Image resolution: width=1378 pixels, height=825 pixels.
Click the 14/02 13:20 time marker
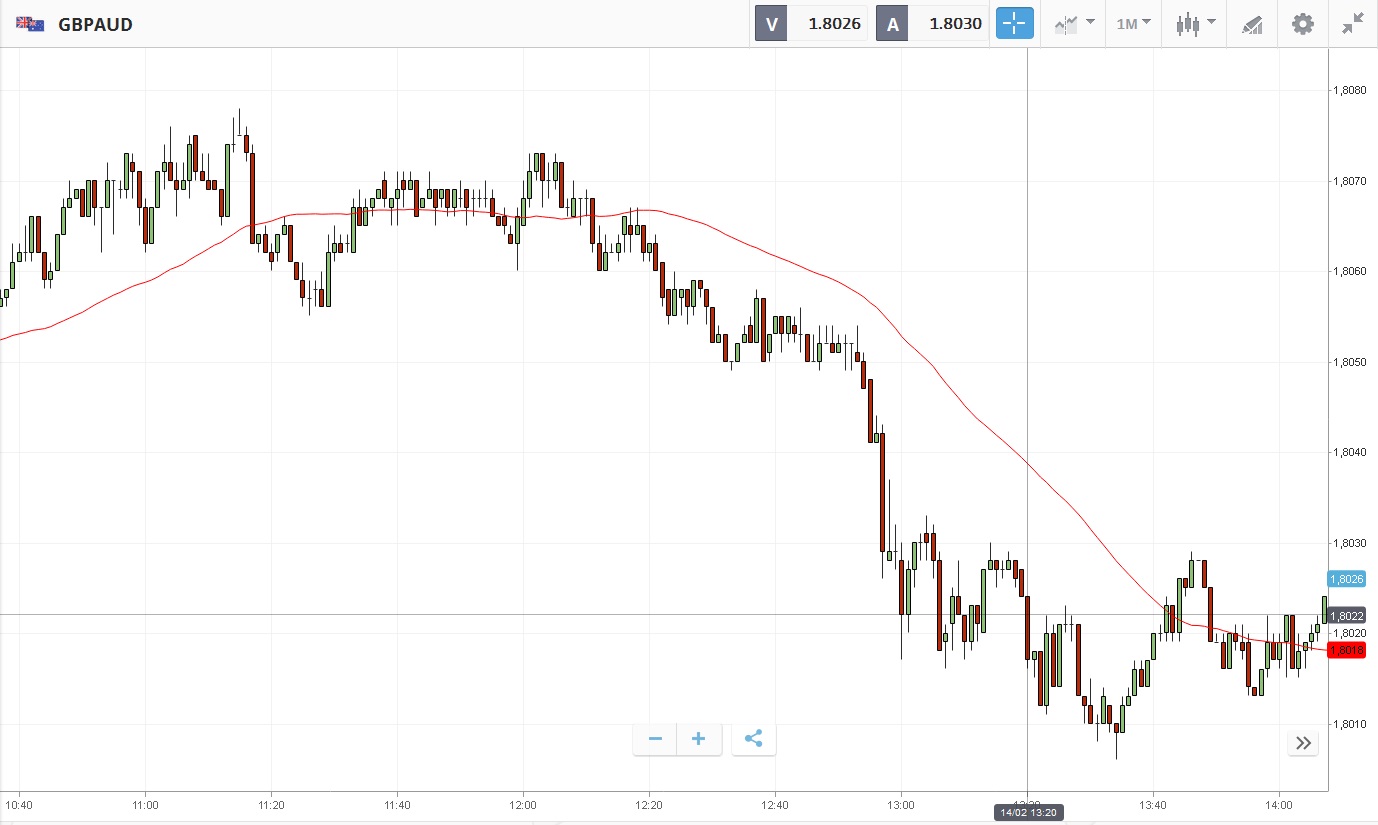(1027, 812)
